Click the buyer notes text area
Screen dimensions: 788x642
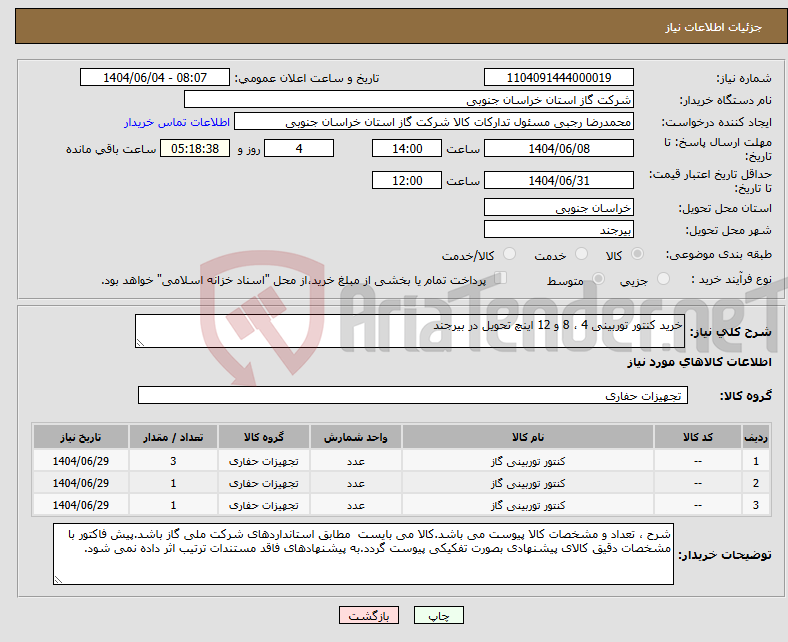coord(365,554)
